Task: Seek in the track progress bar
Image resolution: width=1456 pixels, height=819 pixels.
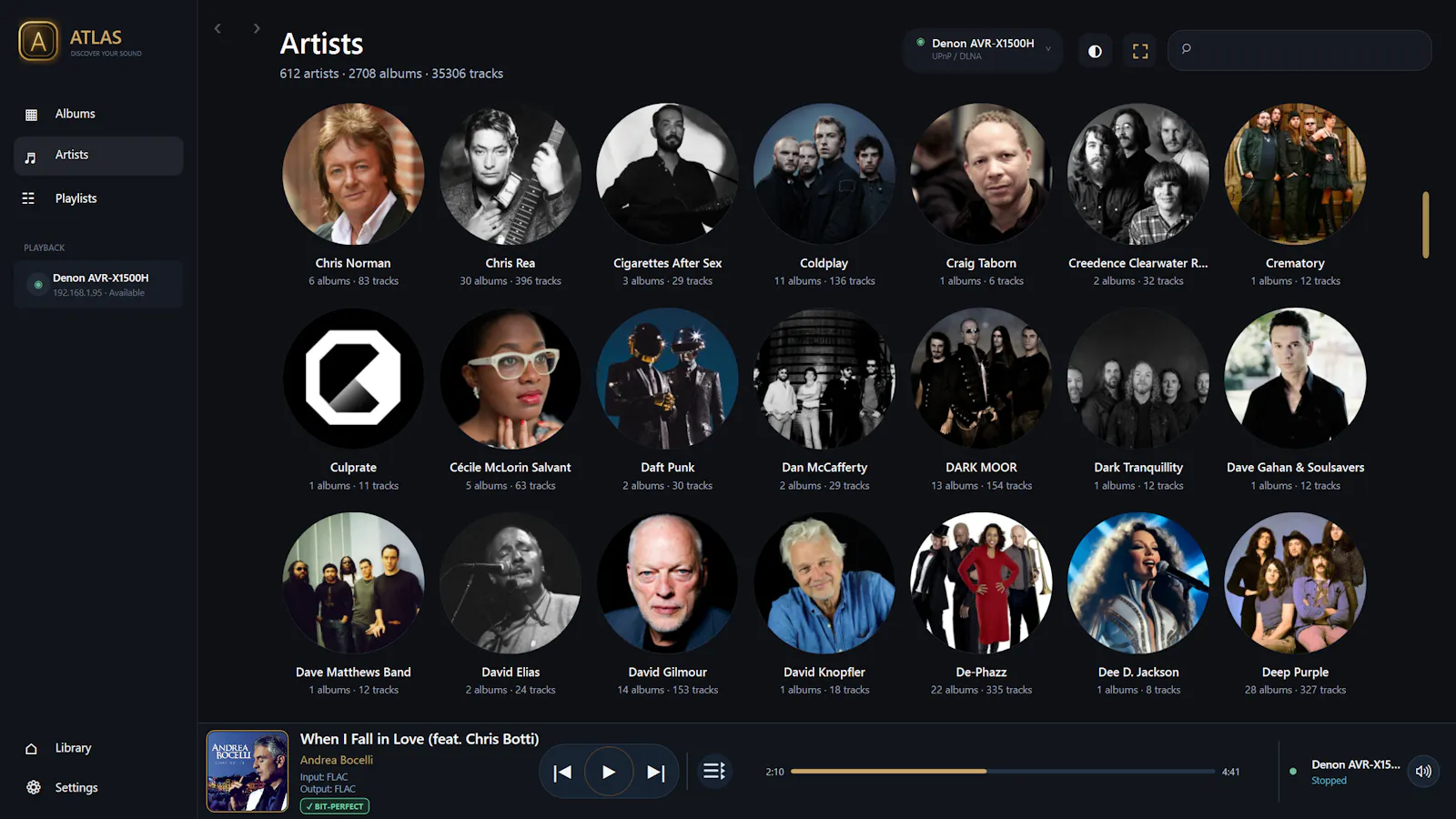Action: [1003, 772]
